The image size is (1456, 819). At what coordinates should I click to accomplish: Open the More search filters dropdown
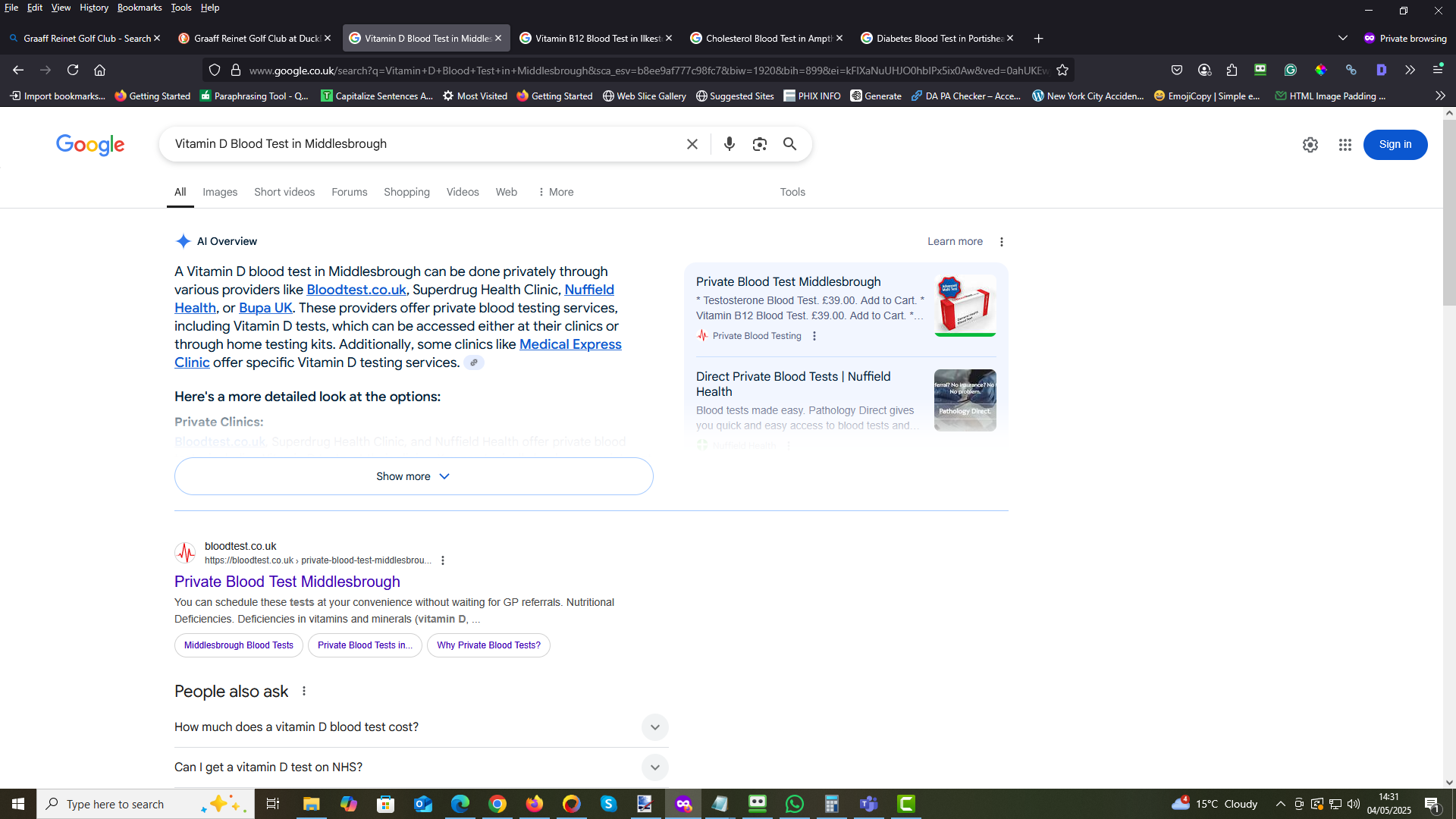tap(555, 192)
